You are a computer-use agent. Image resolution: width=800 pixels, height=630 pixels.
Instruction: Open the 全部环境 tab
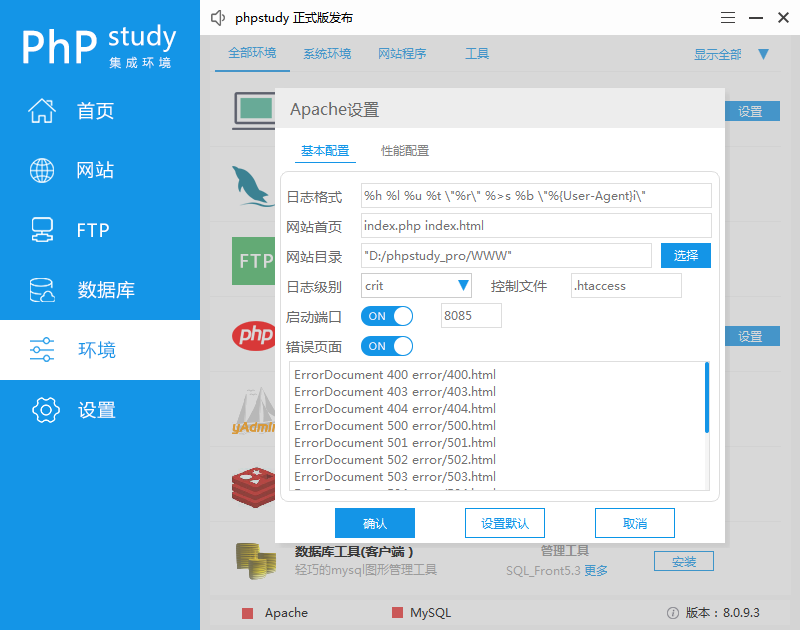pyautogui.click(x=252, y=53)
